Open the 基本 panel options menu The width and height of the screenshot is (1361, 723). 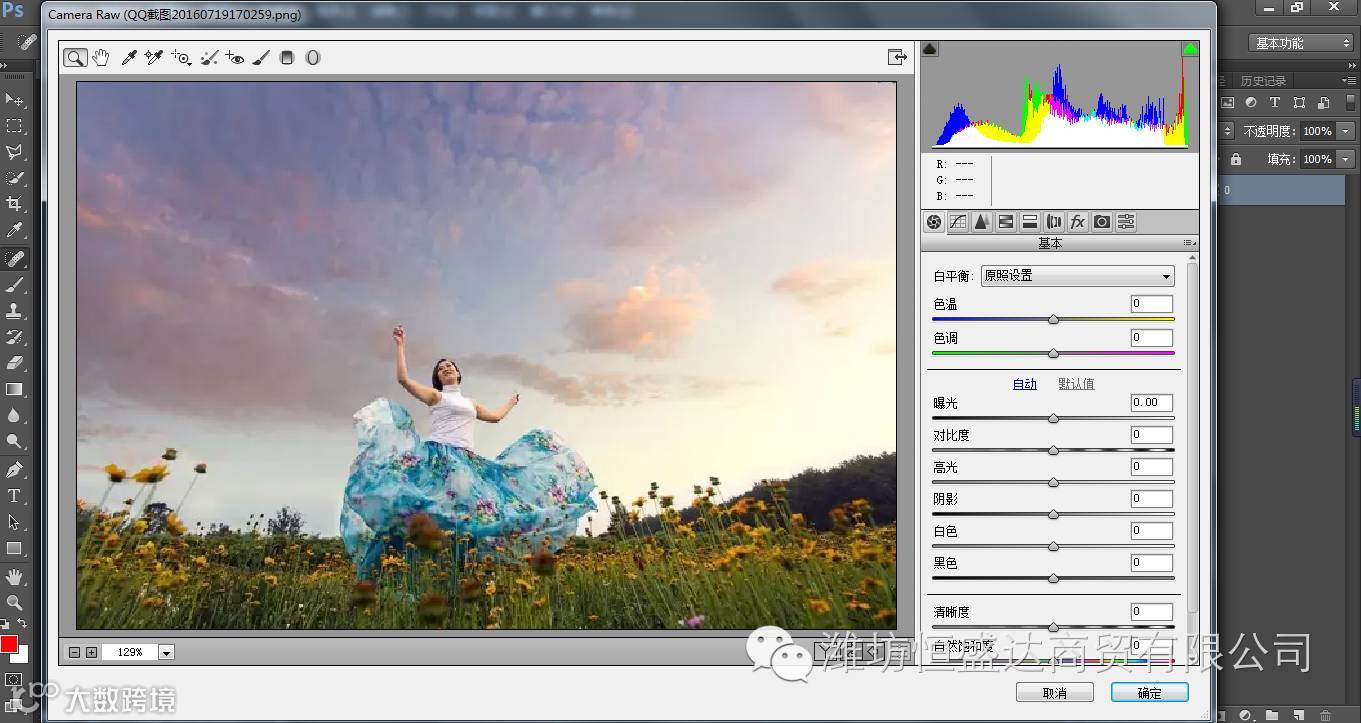pyautogui.click(x=1190, y=243)
